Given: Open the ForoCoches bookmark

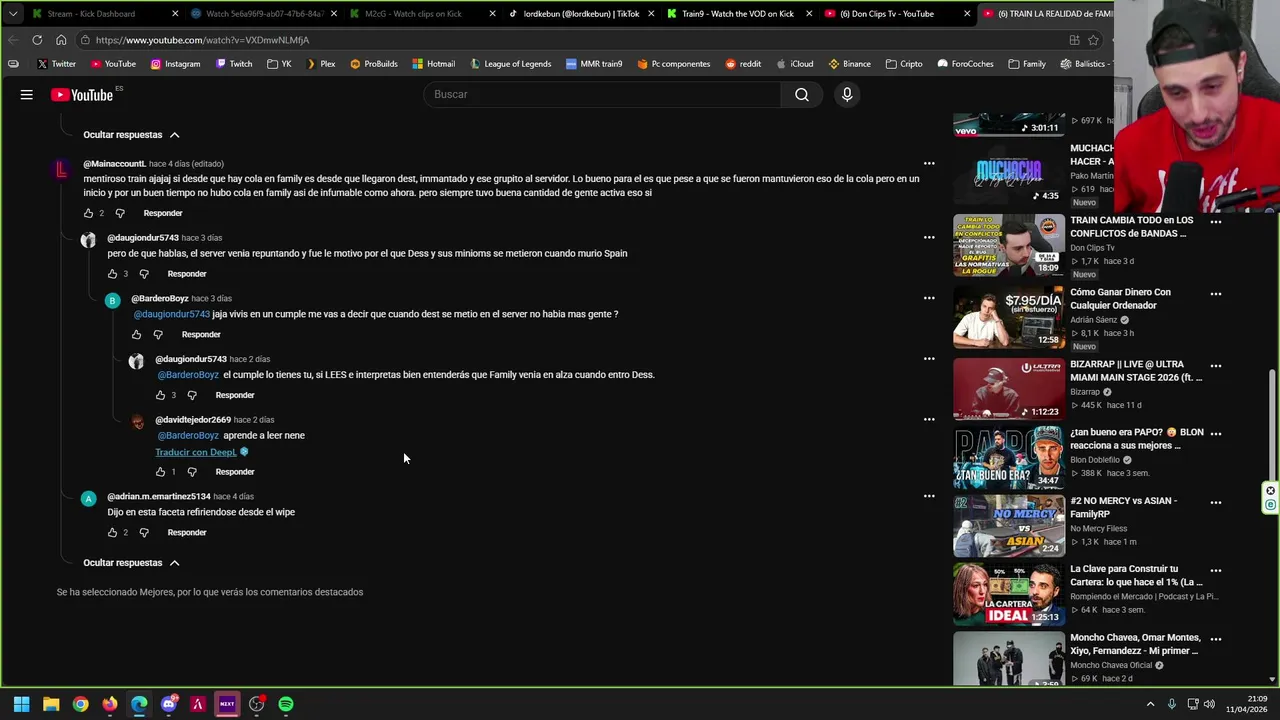Looking at the screenshot, I should (x=965, y=64).
